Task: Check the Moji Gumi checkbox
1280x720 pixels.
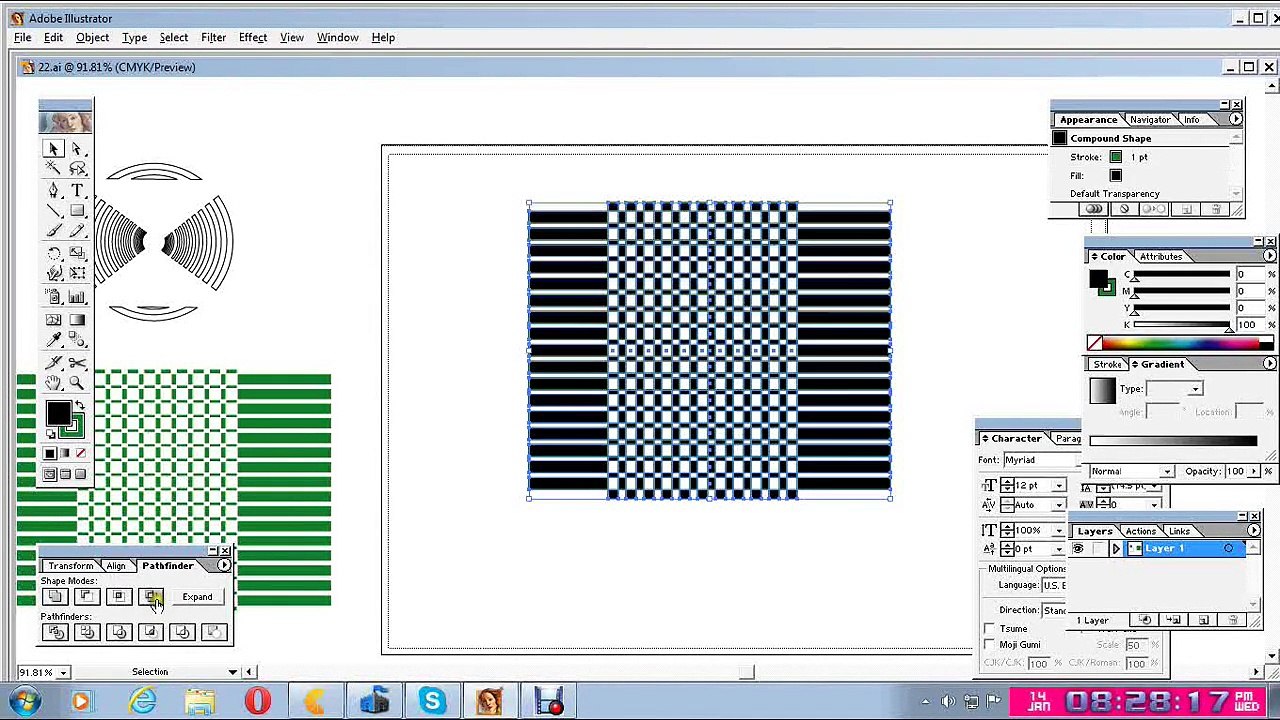Action: 990,645
